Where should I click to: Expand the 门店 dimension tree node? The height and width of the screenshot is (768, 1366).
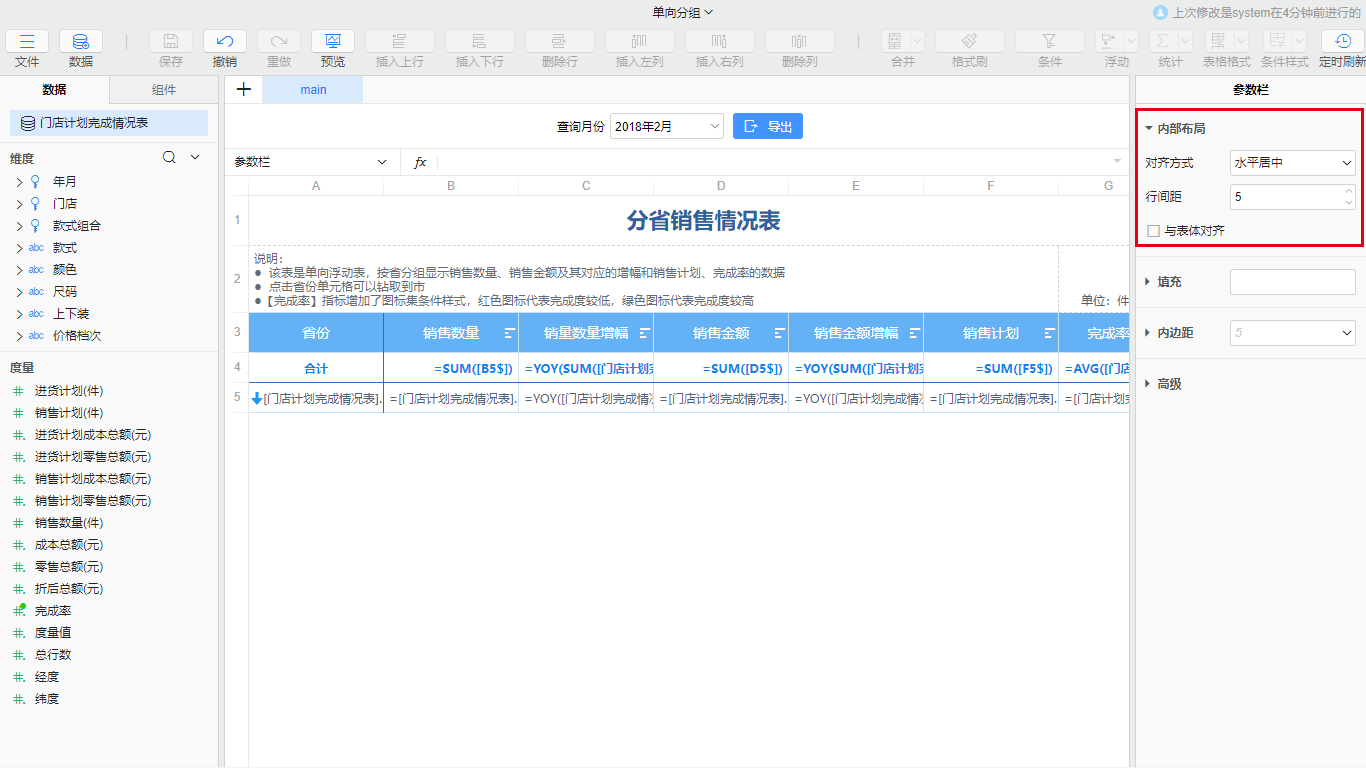coord(19,204)
